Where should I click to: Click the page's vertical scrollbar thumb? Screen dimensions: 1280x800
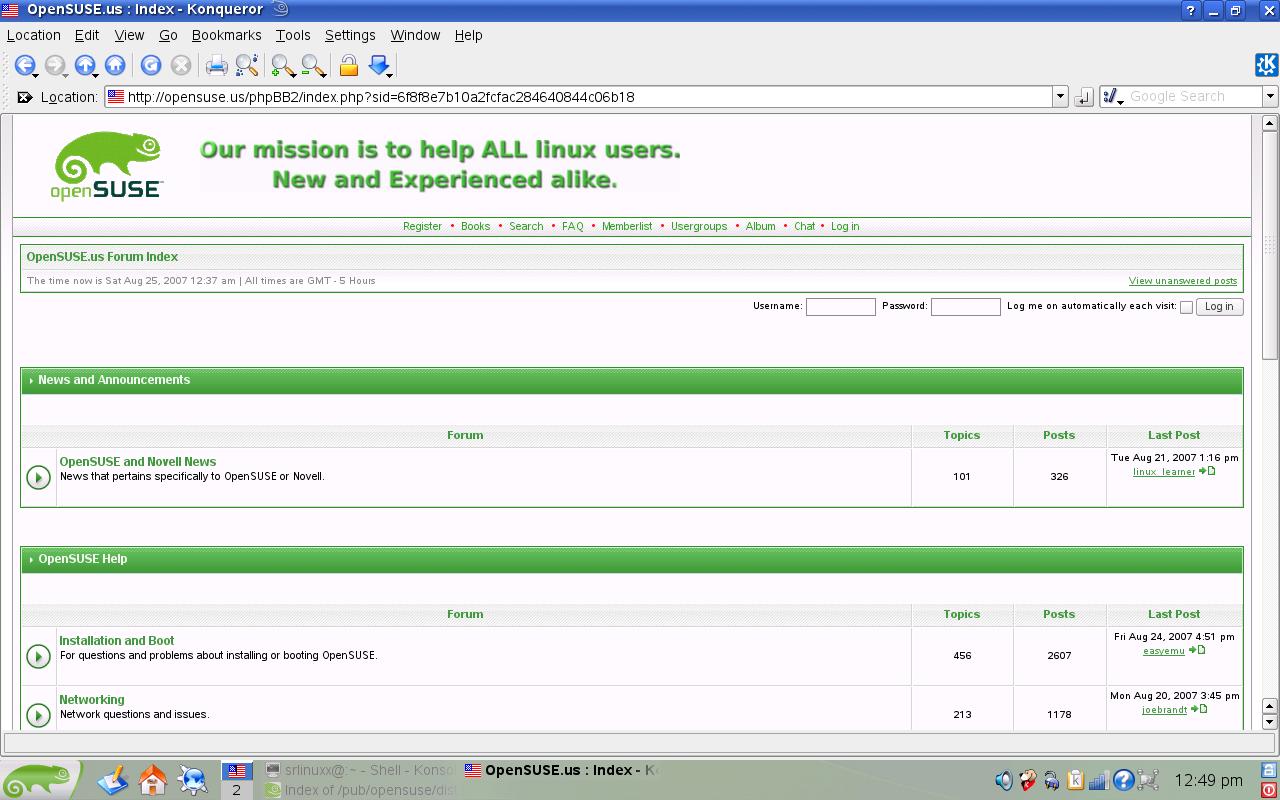[x=1270, y=246]
